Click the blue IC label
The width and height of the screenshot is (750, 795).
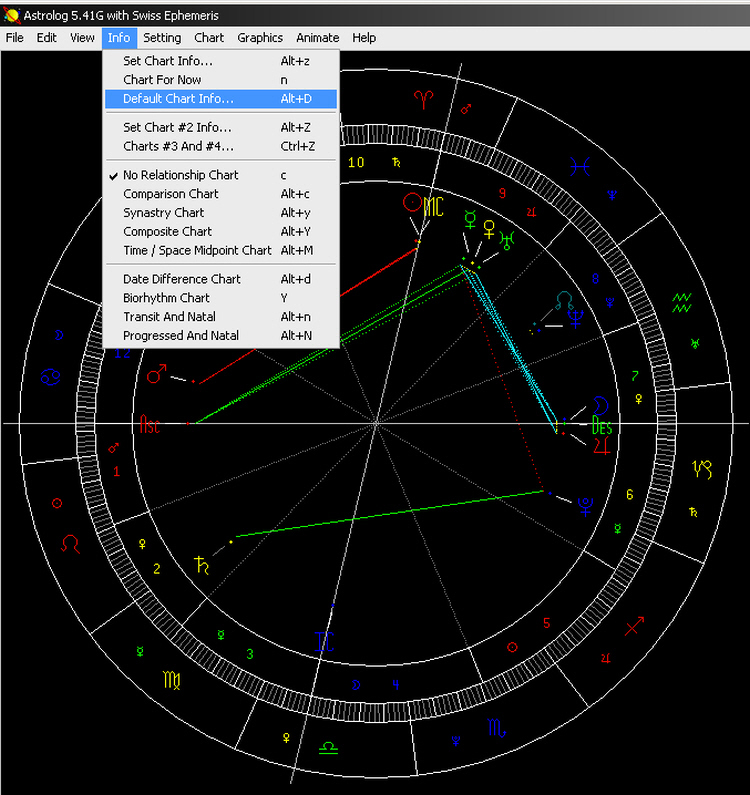325,641
